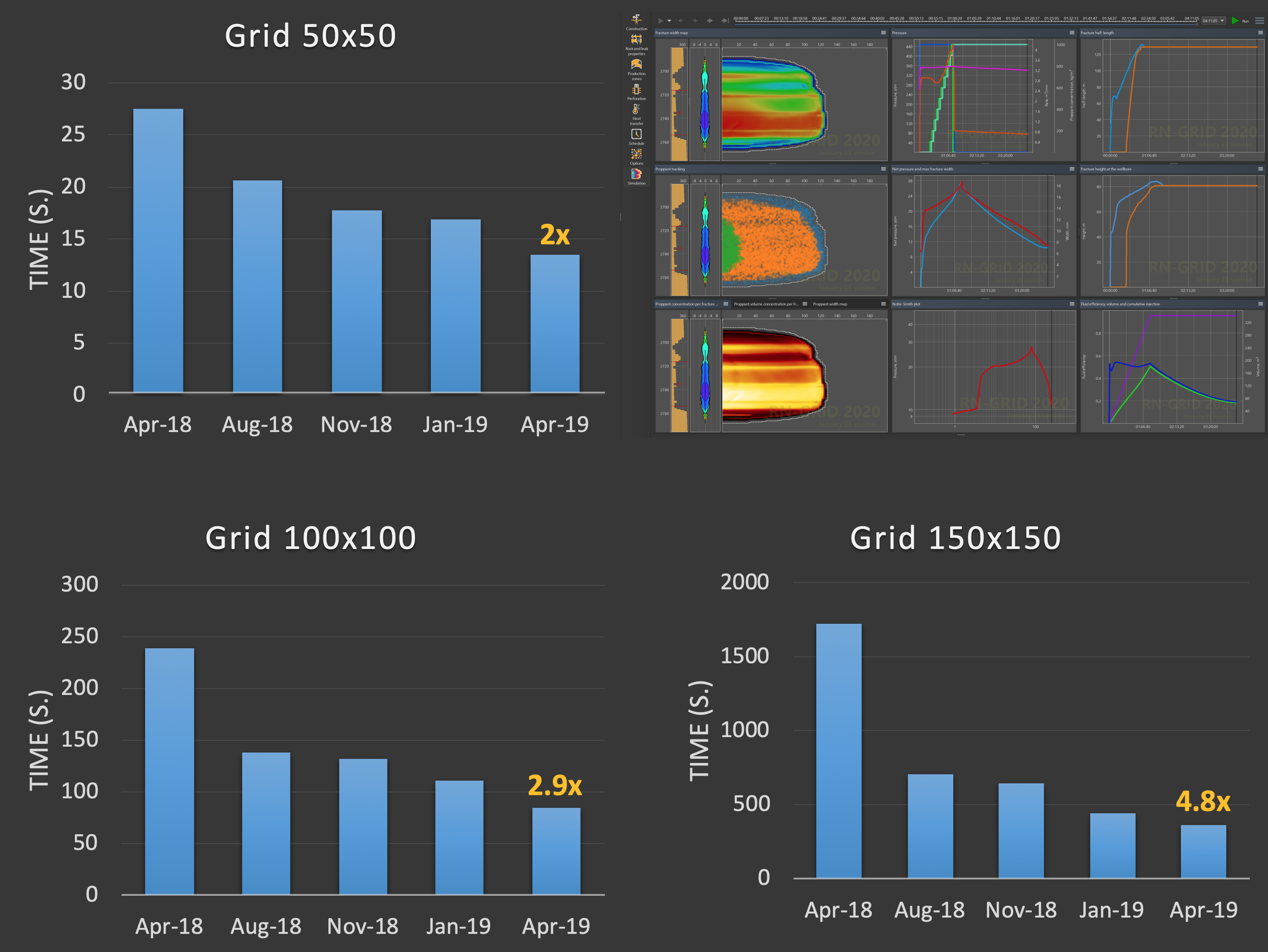Select the Production zones icon
Image resolution: width=1268 pixels, height=952 pixels.
point(636,69)
